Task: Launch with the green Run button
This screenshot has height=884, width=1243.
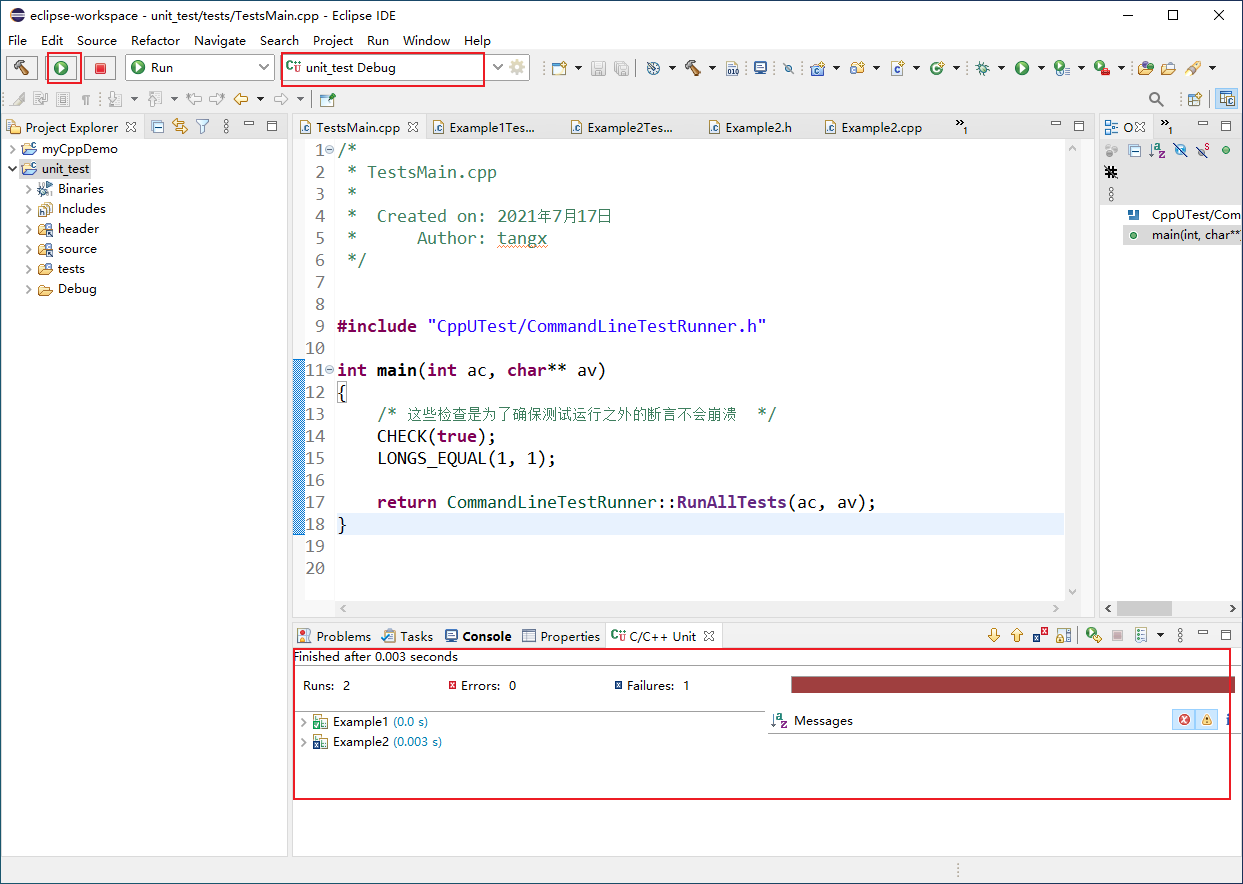Action: tap(62, 68)
